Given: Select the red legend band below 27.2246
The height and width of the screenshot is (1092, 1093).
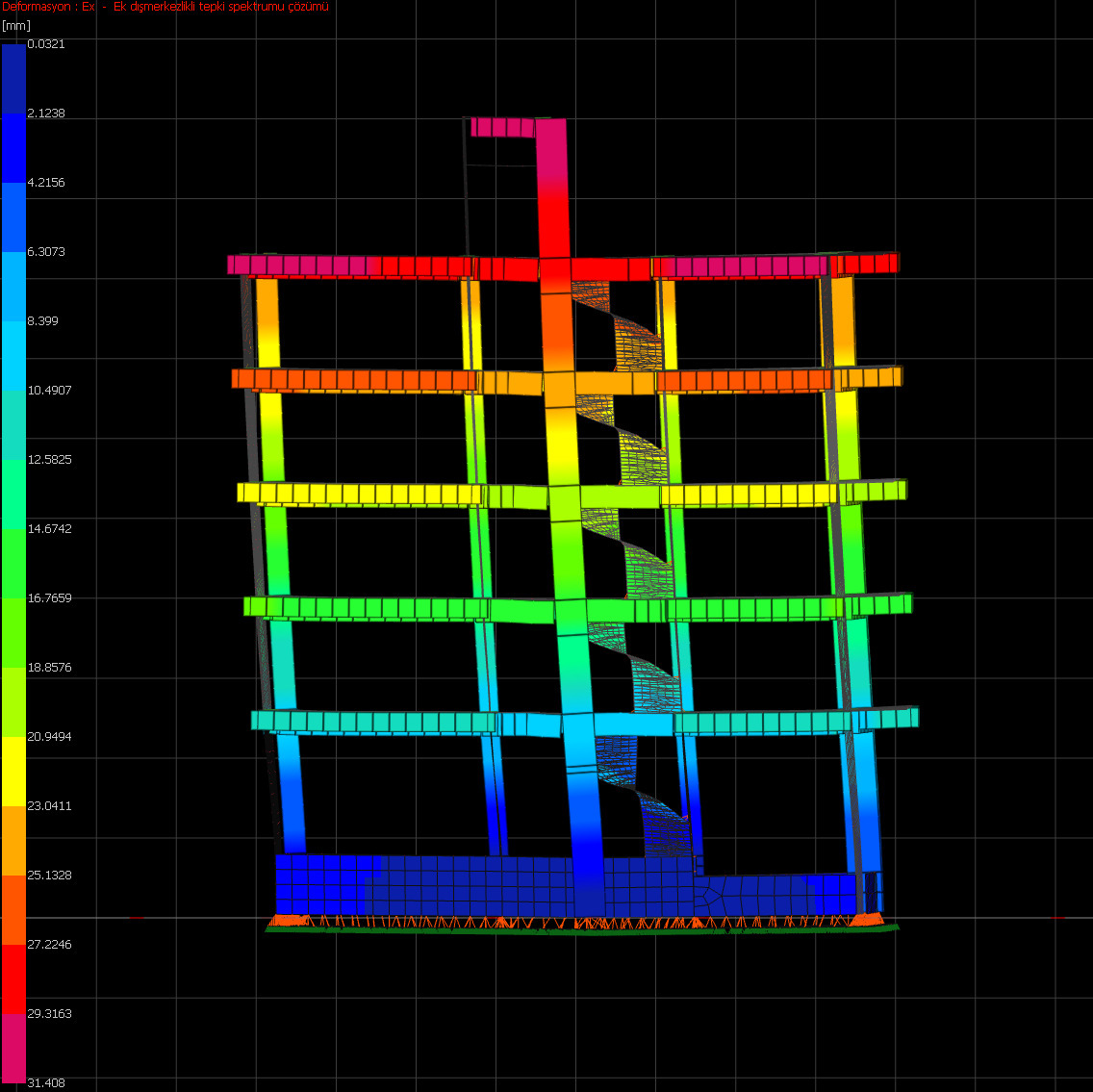Looking at the screenshot, I should [13, 978].
